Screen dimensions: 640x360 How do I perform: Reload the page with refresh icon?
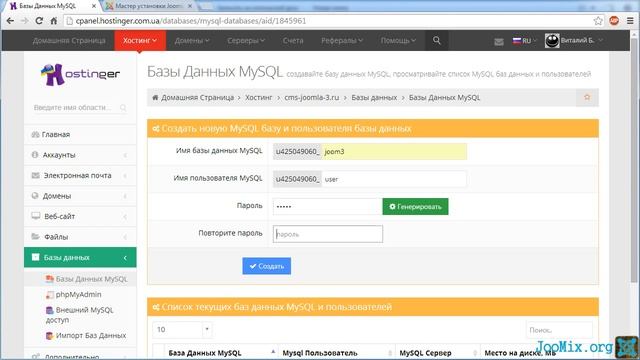(x=39, y=21)
